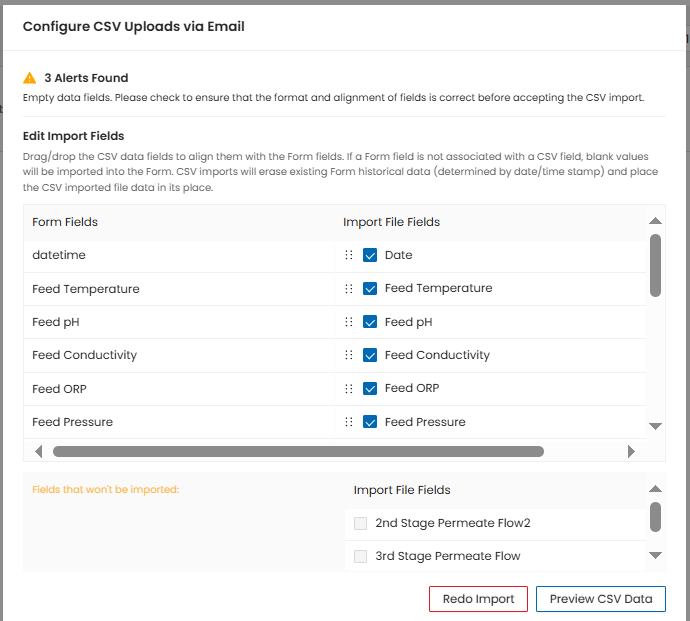
Task: Click drag handle beside Date field
Action: pyautogui.click(x=349, y=255)
